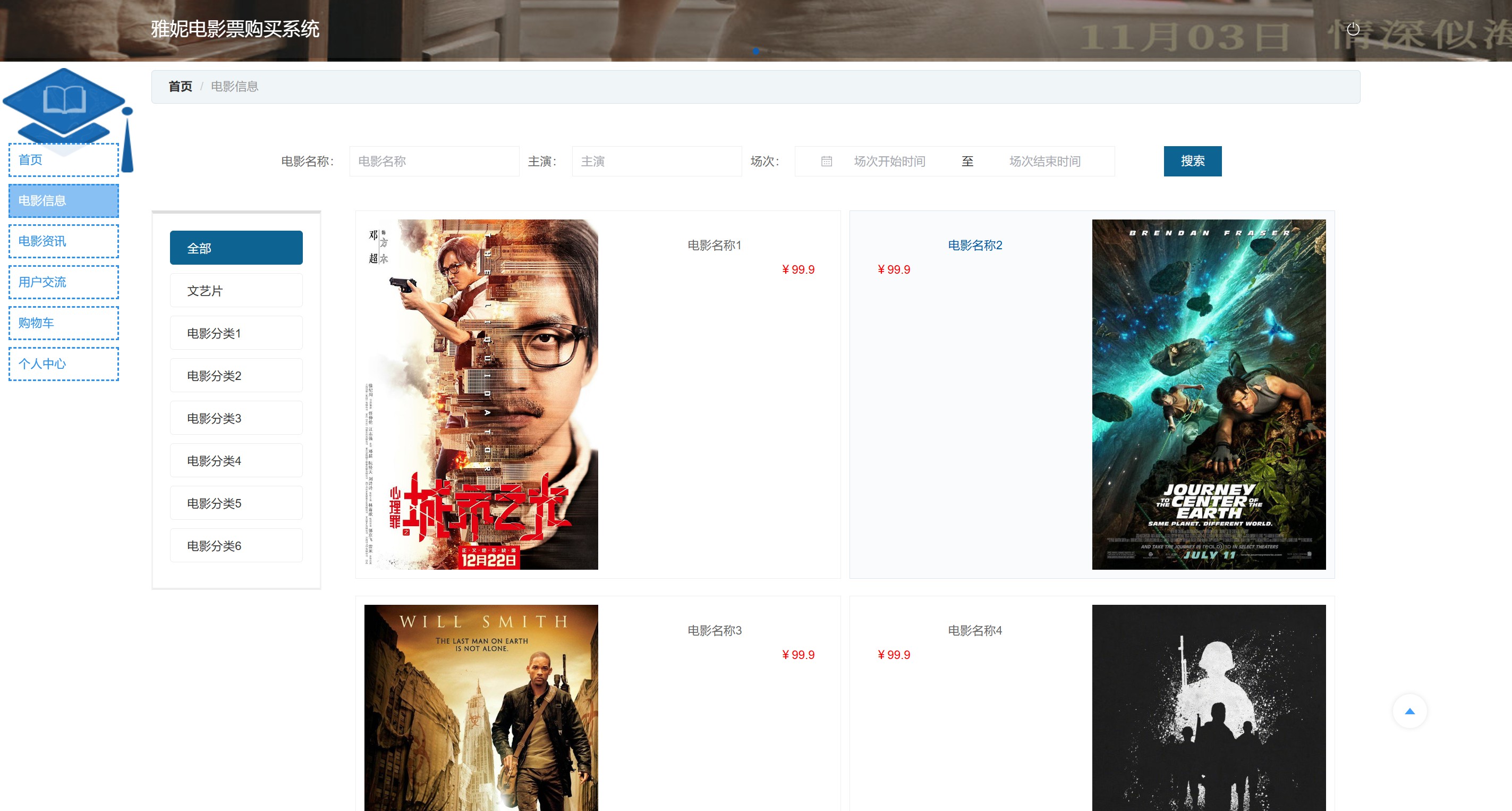Open the 场次开始时间 date picker
This screenshot has height=811, width=1512.
(889, 162)
